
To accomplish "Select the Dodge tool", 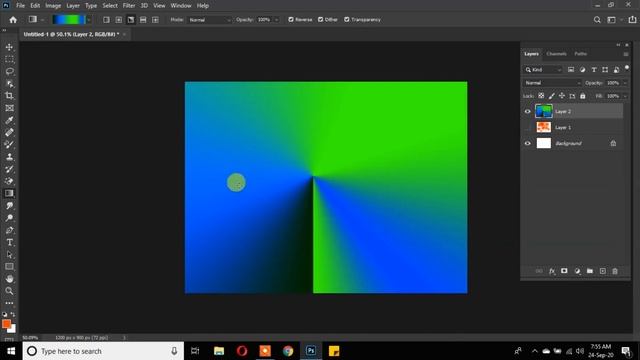I will pyautogui.click(x=9, y=218).
